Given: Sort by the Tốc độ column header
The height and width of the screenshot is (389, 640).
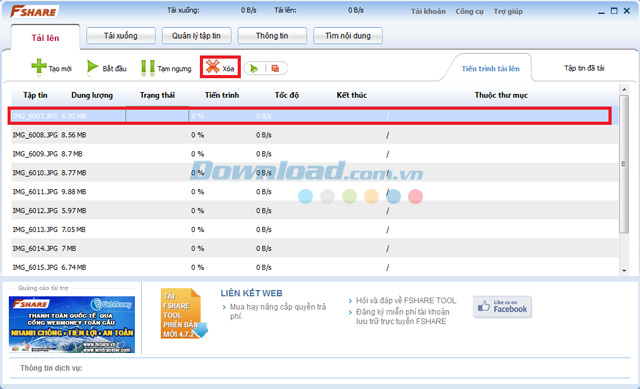Looking at the screenshot, I should pyautogui.click(x=287, y=95).
